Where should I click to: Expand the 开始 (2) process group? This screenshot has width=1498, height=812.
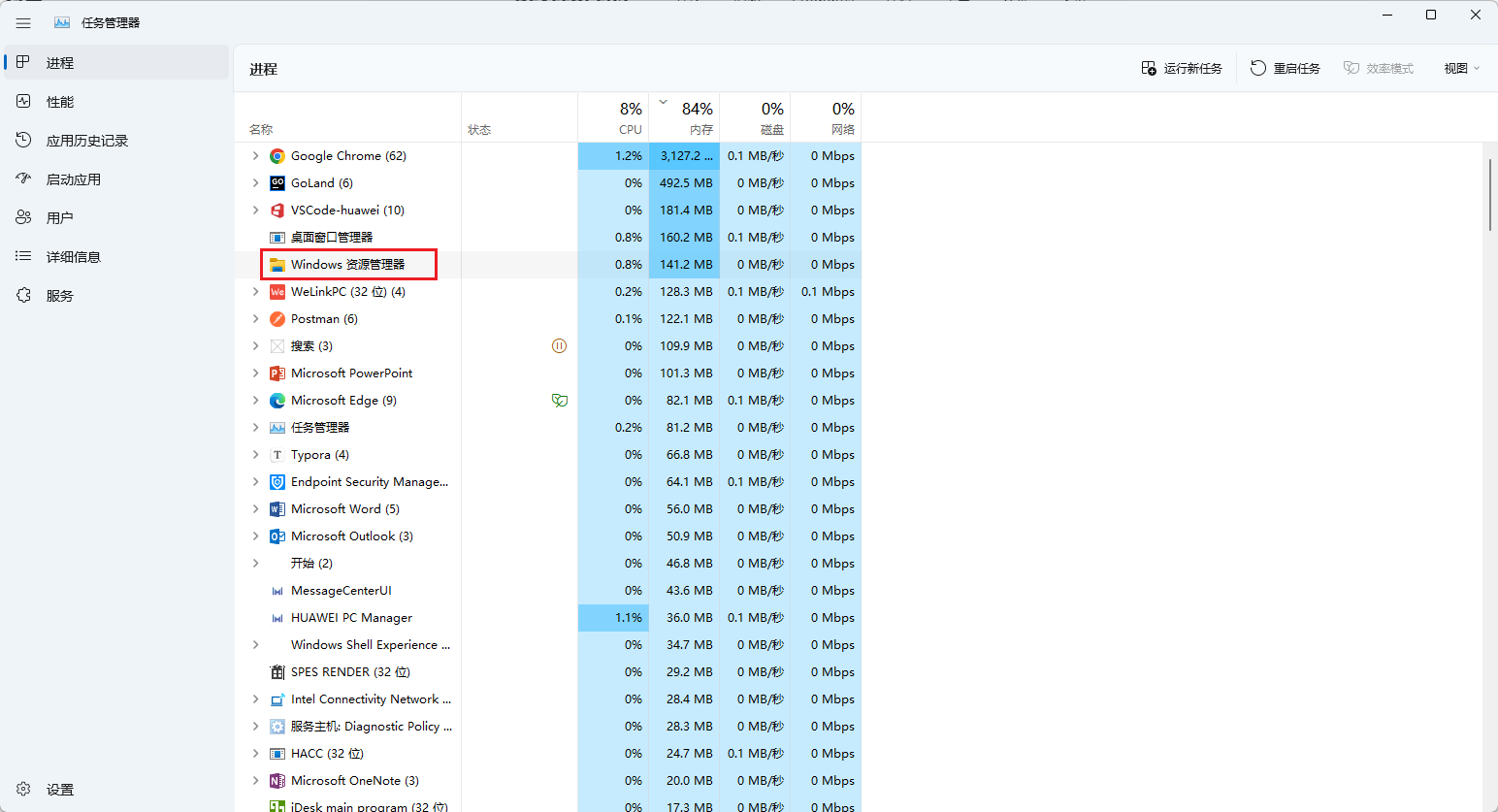pyautogui.click(x=255, y=564)
